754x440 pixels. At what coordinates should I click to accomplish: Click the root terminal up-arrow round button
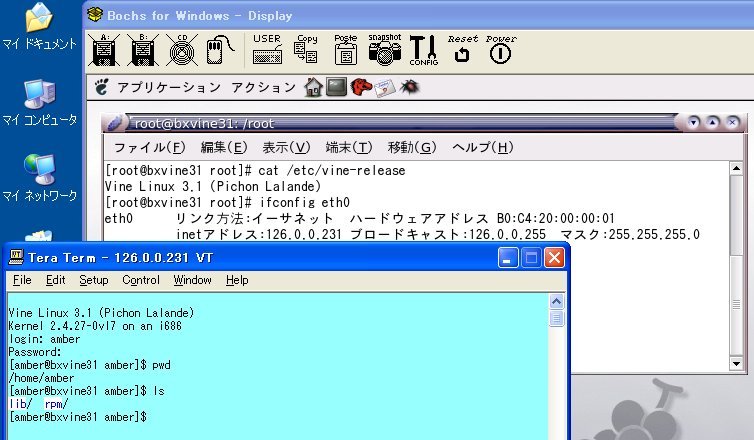pyautogui.click(x=713, y=123)
